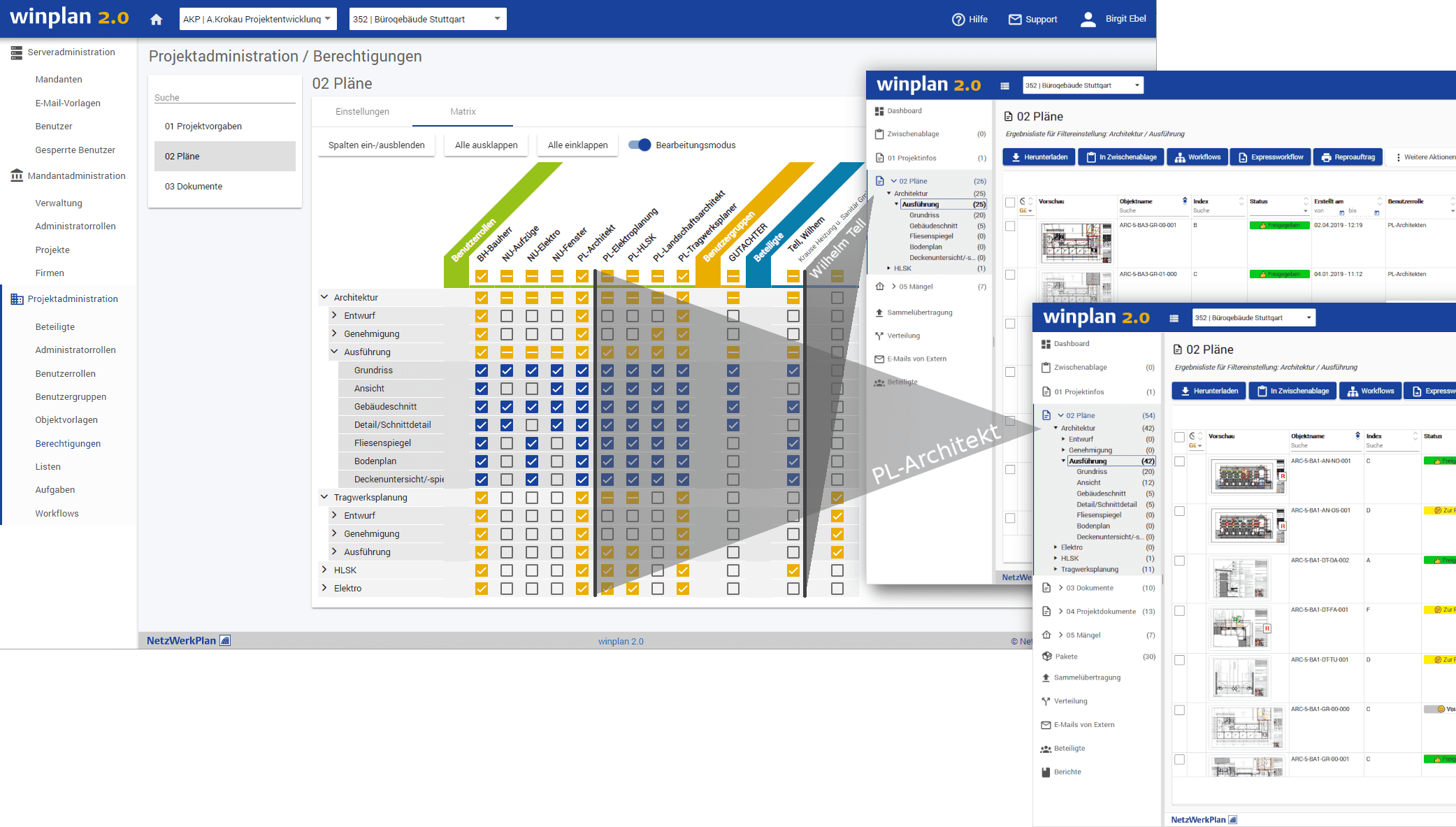This screenshot has height=827, width=1456.
Task: Click Herunterladen button in front winplan window
Action: [x=1209, y=391]
